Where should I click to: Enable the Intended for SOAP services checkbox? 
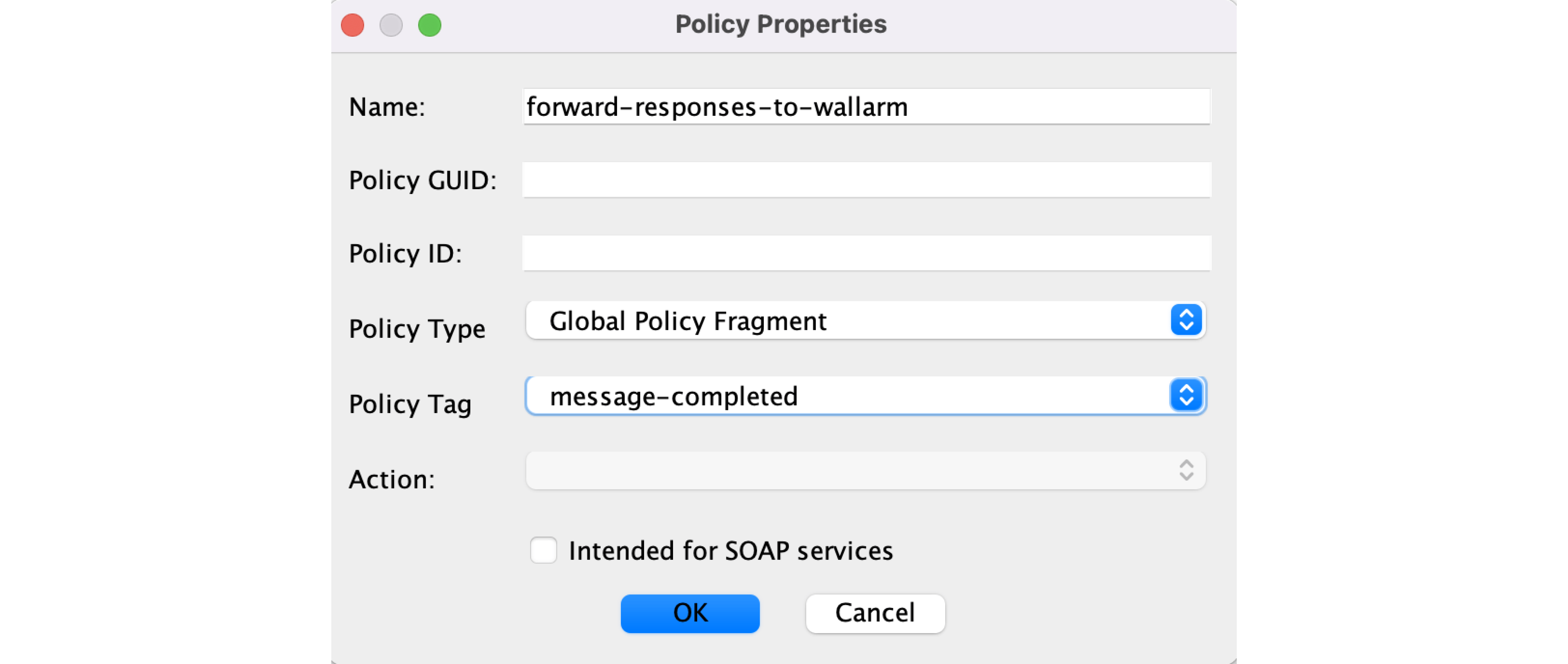point(543,550)
